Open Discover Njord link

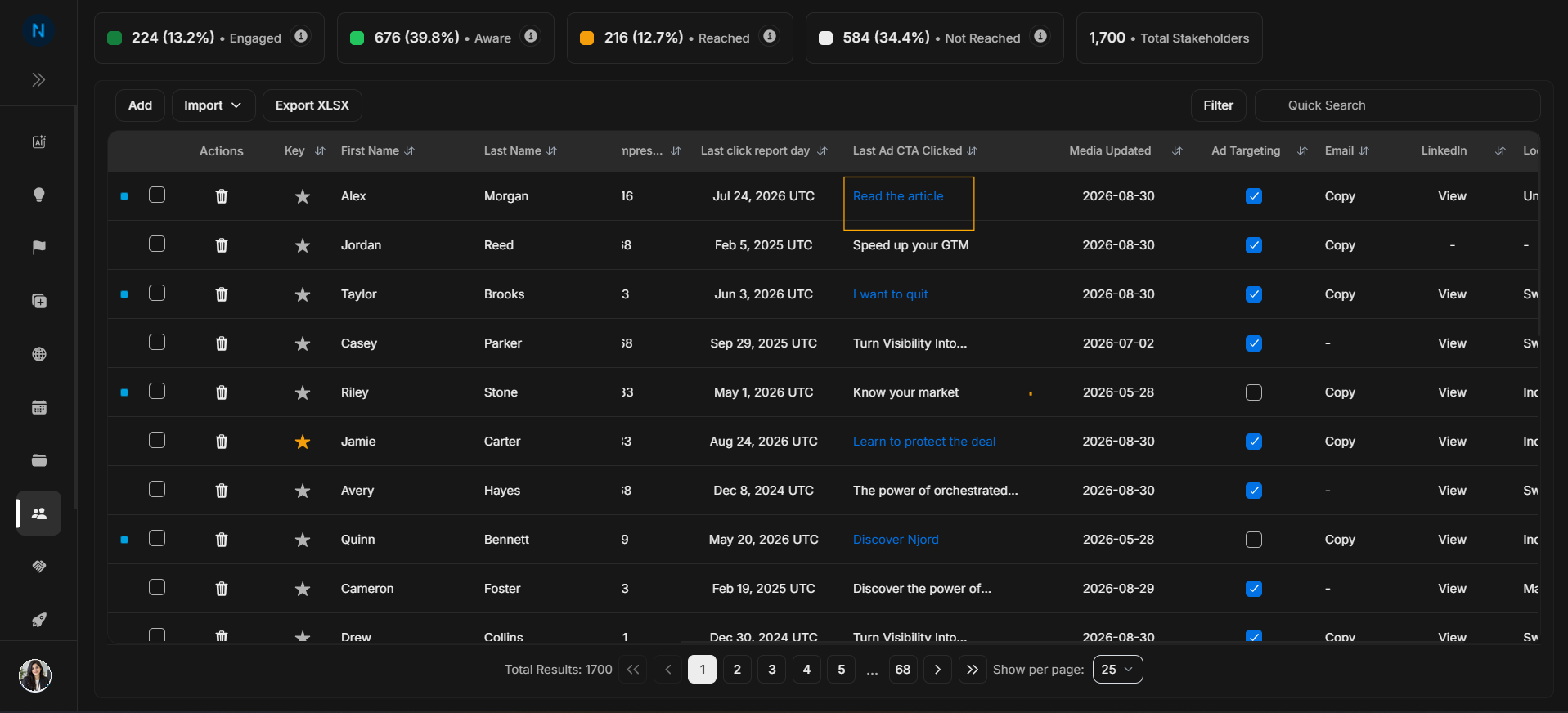coord(896,540)
